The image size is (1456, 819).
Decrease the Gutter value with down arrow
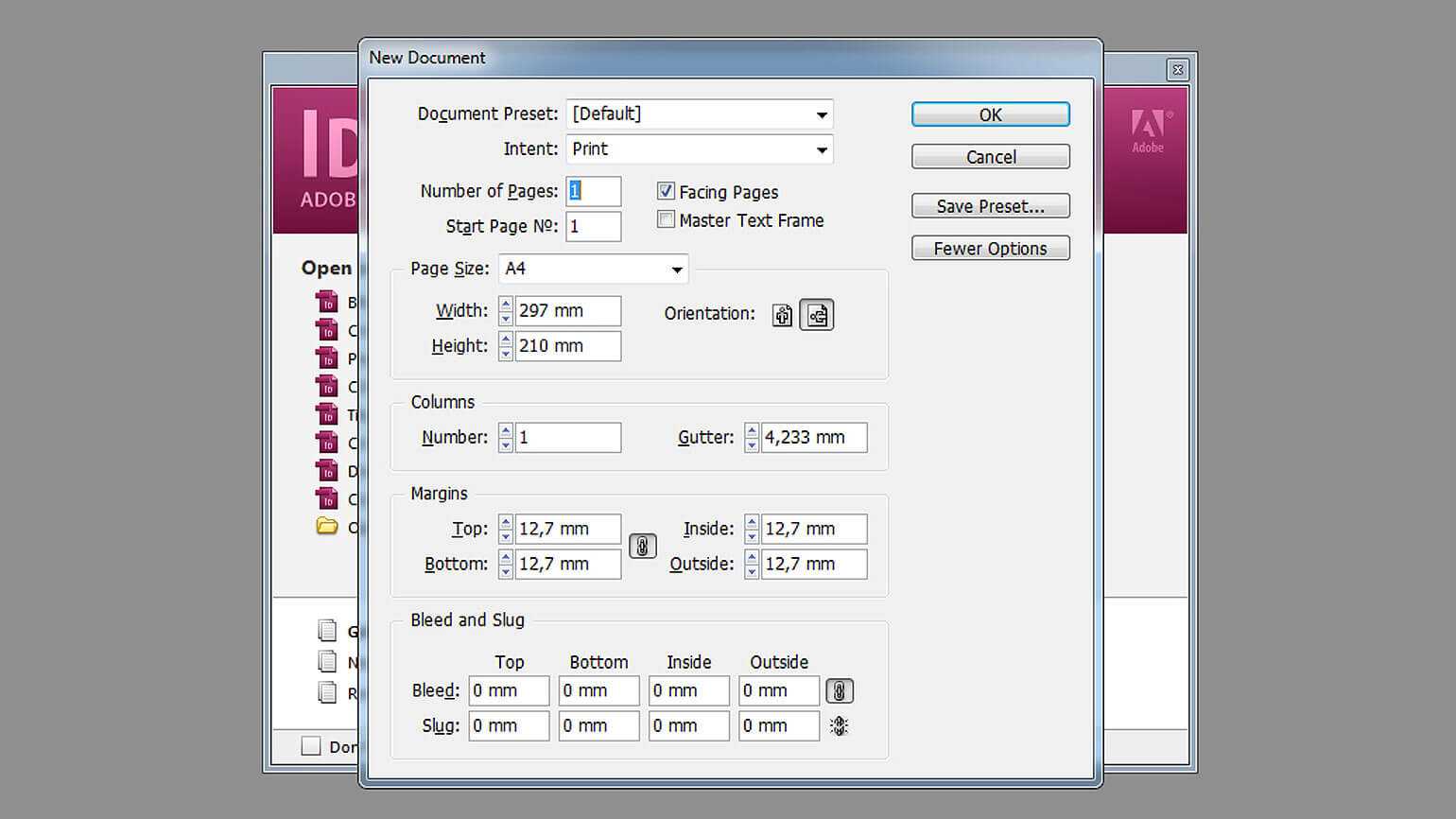click(752, 444)
